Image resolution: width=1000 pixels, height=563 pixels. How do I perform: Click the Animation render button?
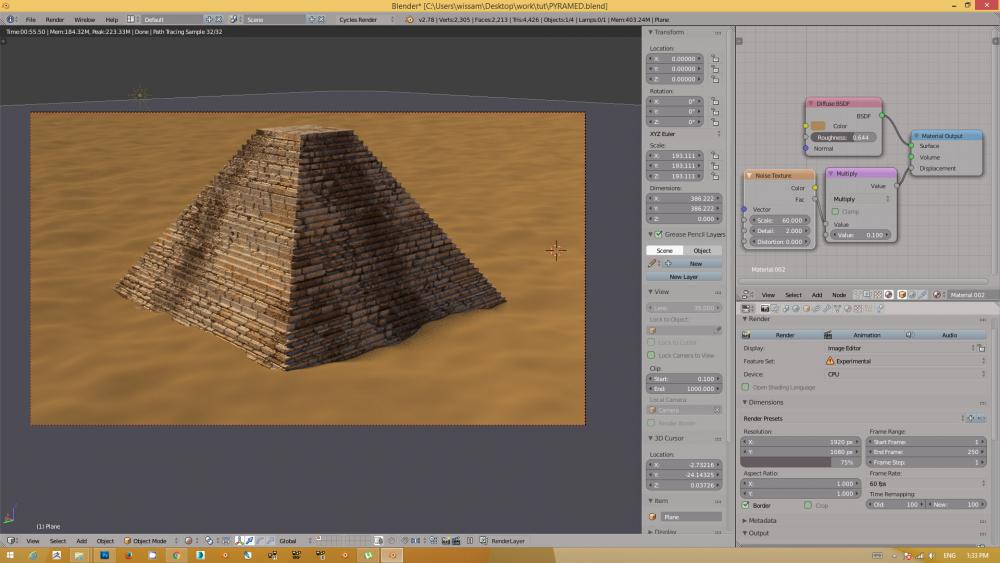pyautogui.click(x=866, y=335)
